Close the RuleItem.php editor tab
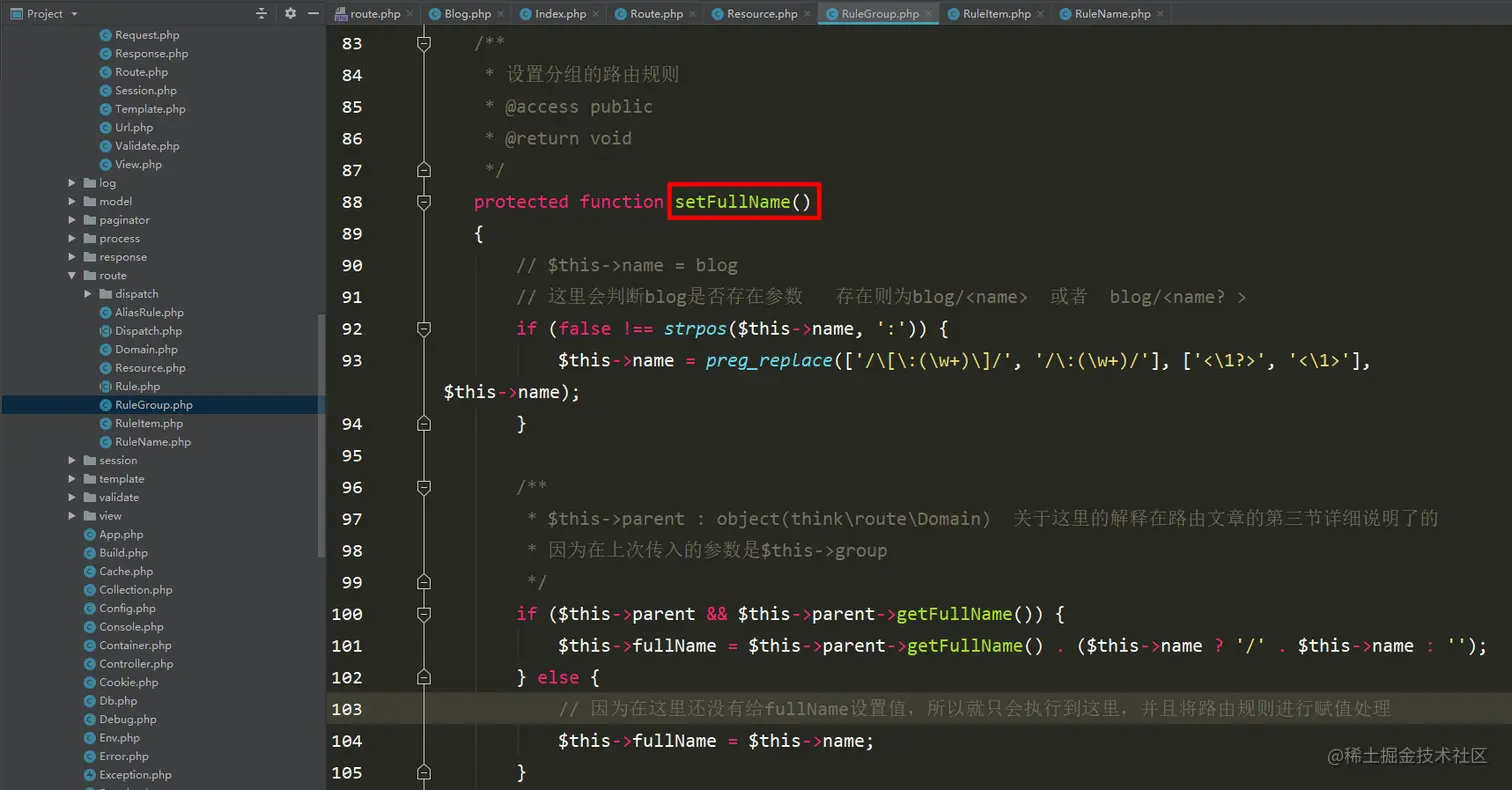 [1040, 14]
